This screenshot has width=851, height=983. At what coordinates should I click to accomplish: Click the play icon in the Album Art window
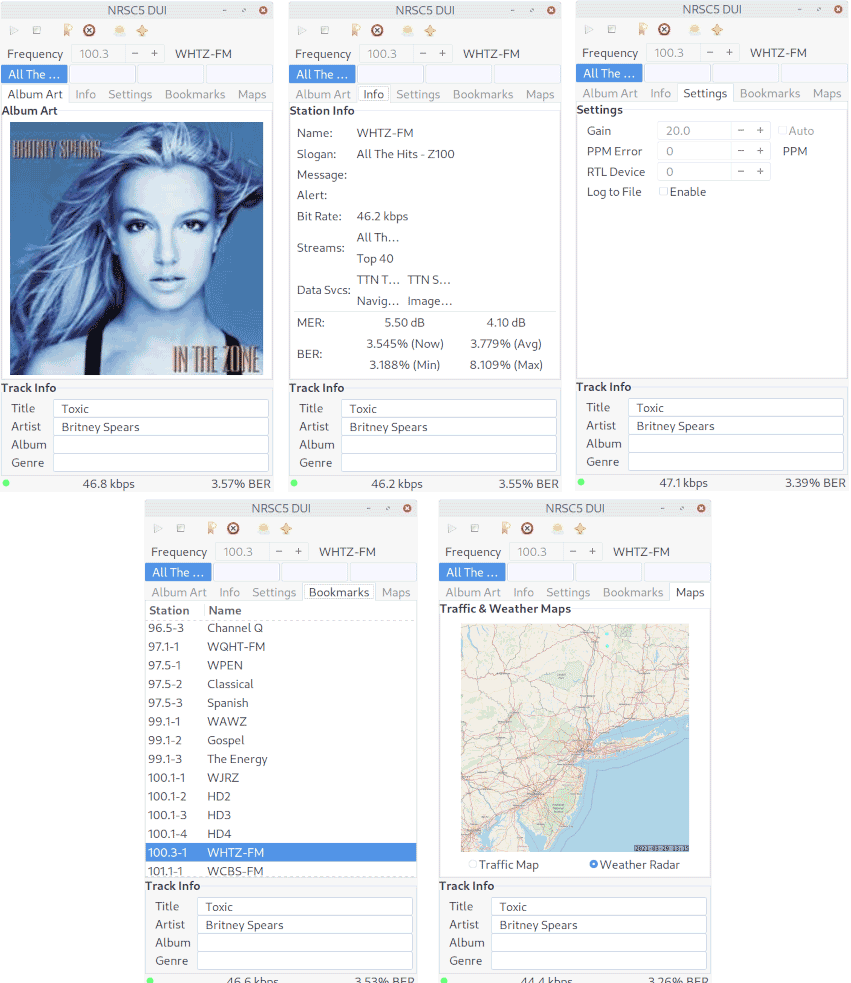click(14, 30)
